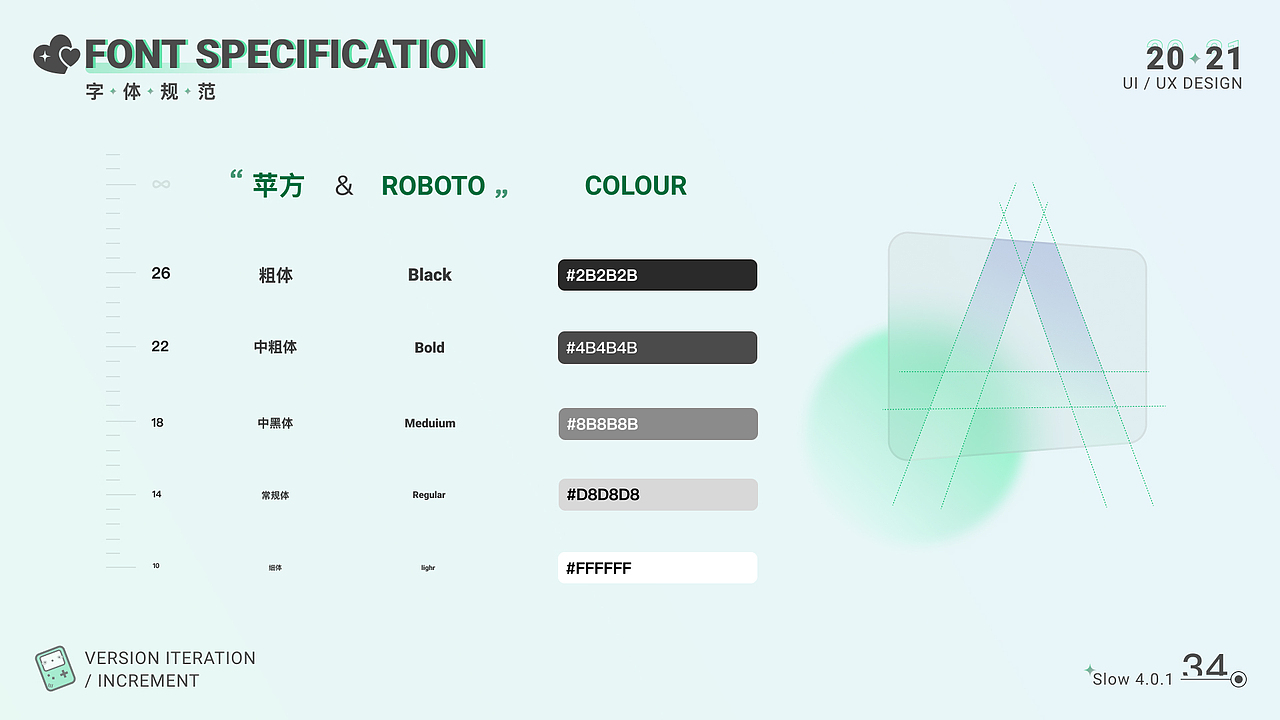Click the COLOUR column heading

coord(636,186)
